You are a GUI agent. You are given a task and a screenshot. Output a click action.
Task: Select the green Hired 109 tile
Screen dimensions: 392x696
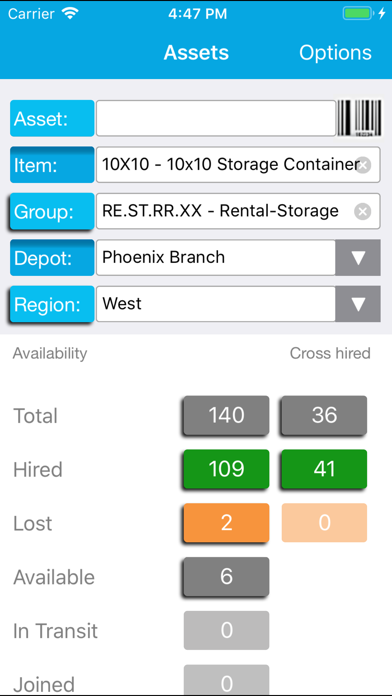point(226,469)
